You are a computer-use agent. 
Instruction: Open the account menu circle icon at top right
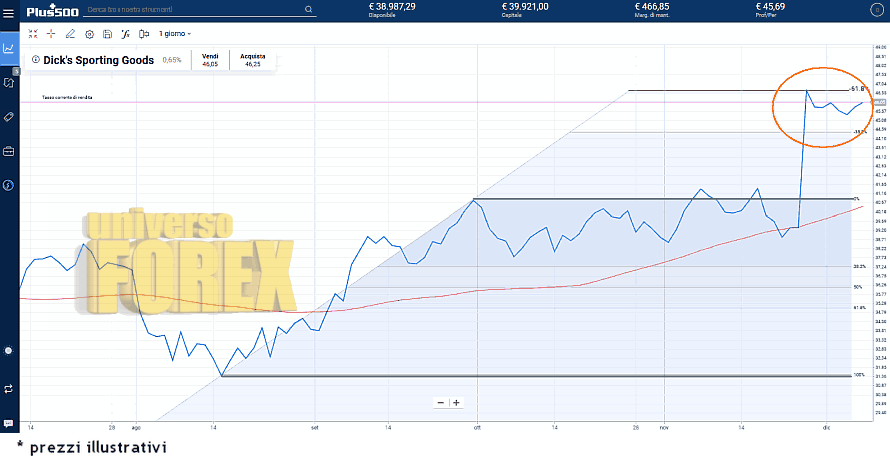(877, 10)
